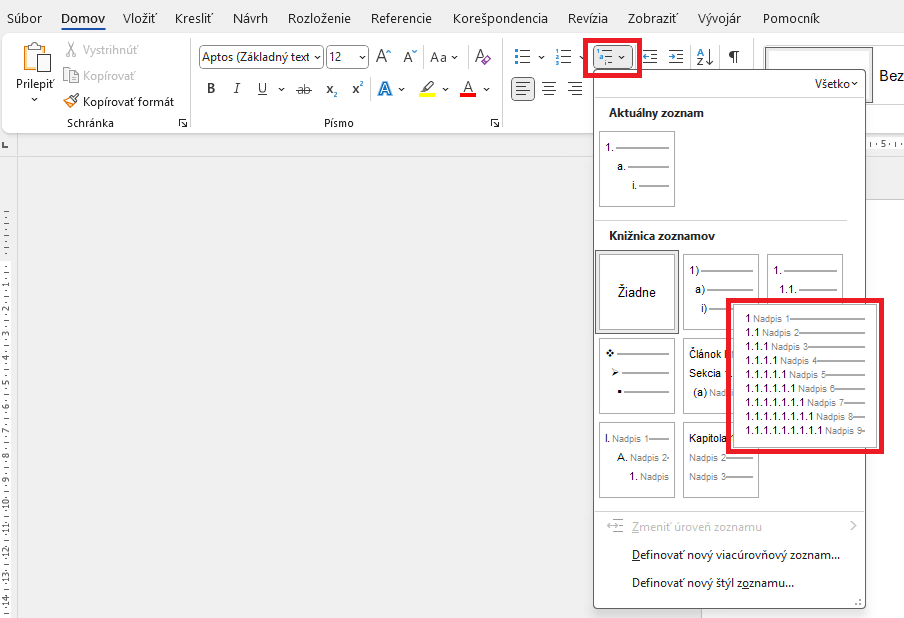
Task: Clear all formatting eraser icon
Action: [x=483, y=56]
